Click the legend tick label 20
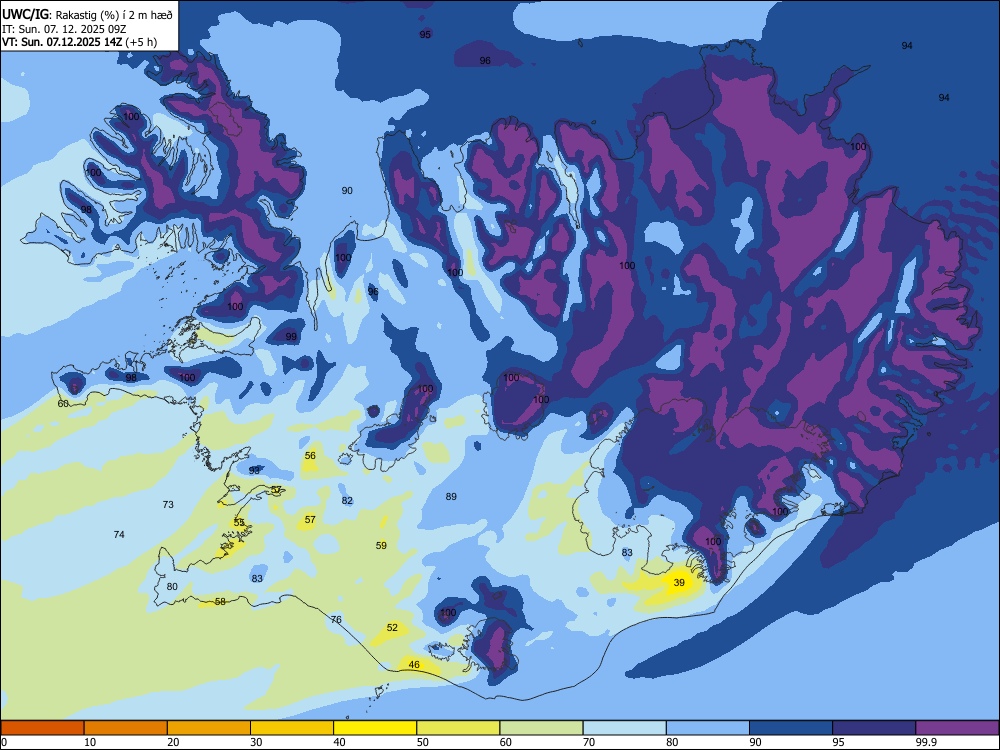 pos(173,742)
